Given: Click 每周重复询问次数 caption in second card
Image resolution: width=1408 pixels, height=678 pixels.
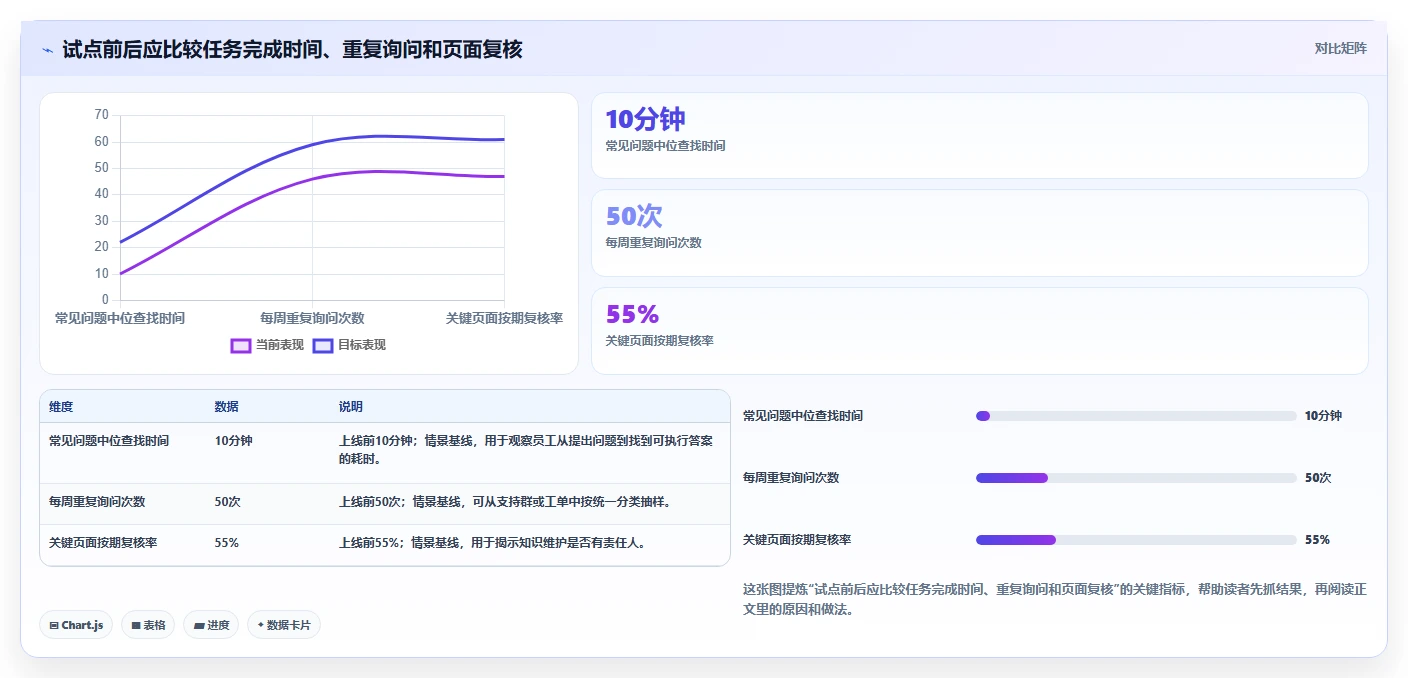Looking at the screenshot, I should coord(653,243).
